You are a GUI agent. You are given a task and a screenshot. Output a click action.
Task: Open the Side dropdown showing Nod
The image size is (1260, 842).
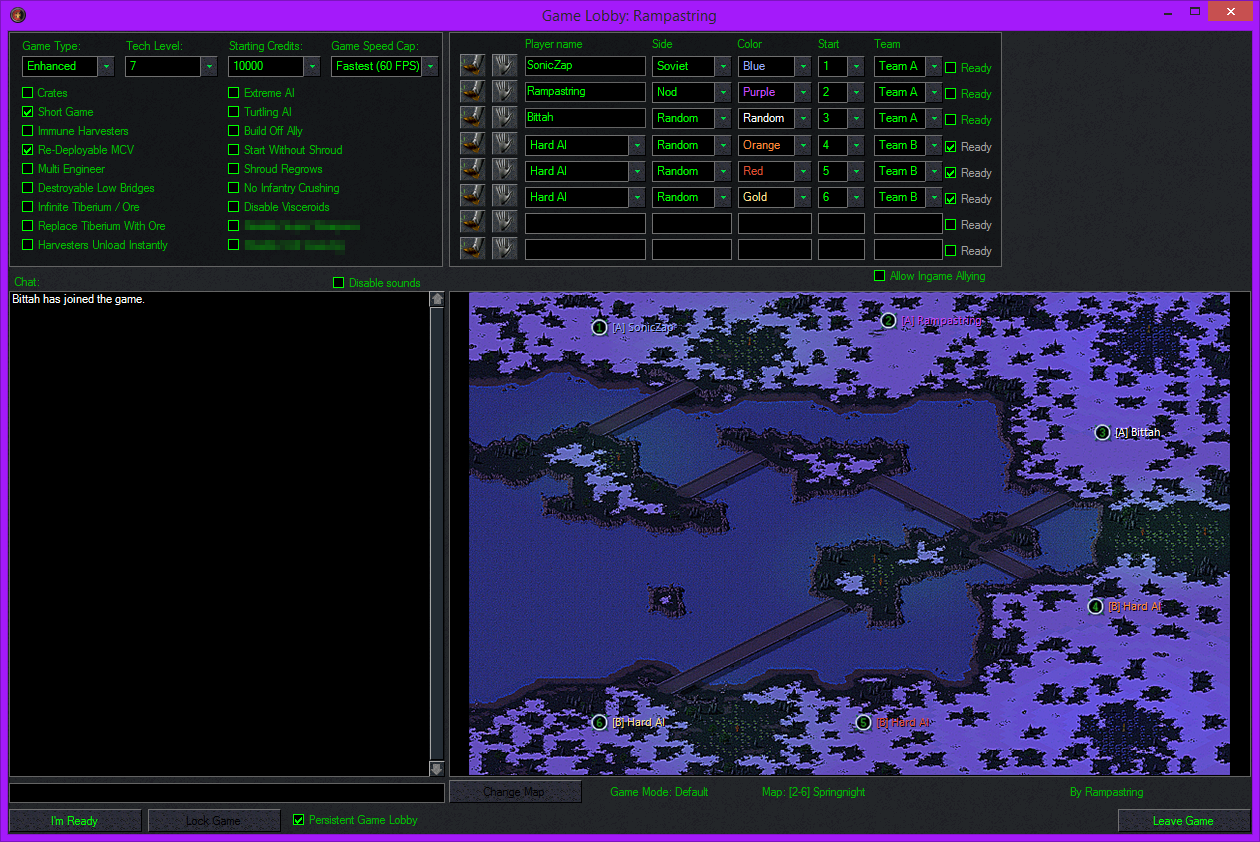click(692, 92)
